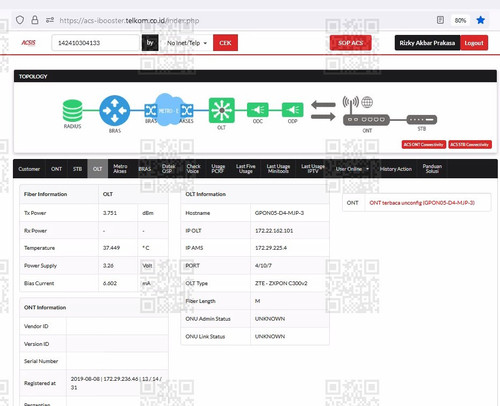Open the History Action tab
This screenshot has width=500, height=406.
pos(396,169)
